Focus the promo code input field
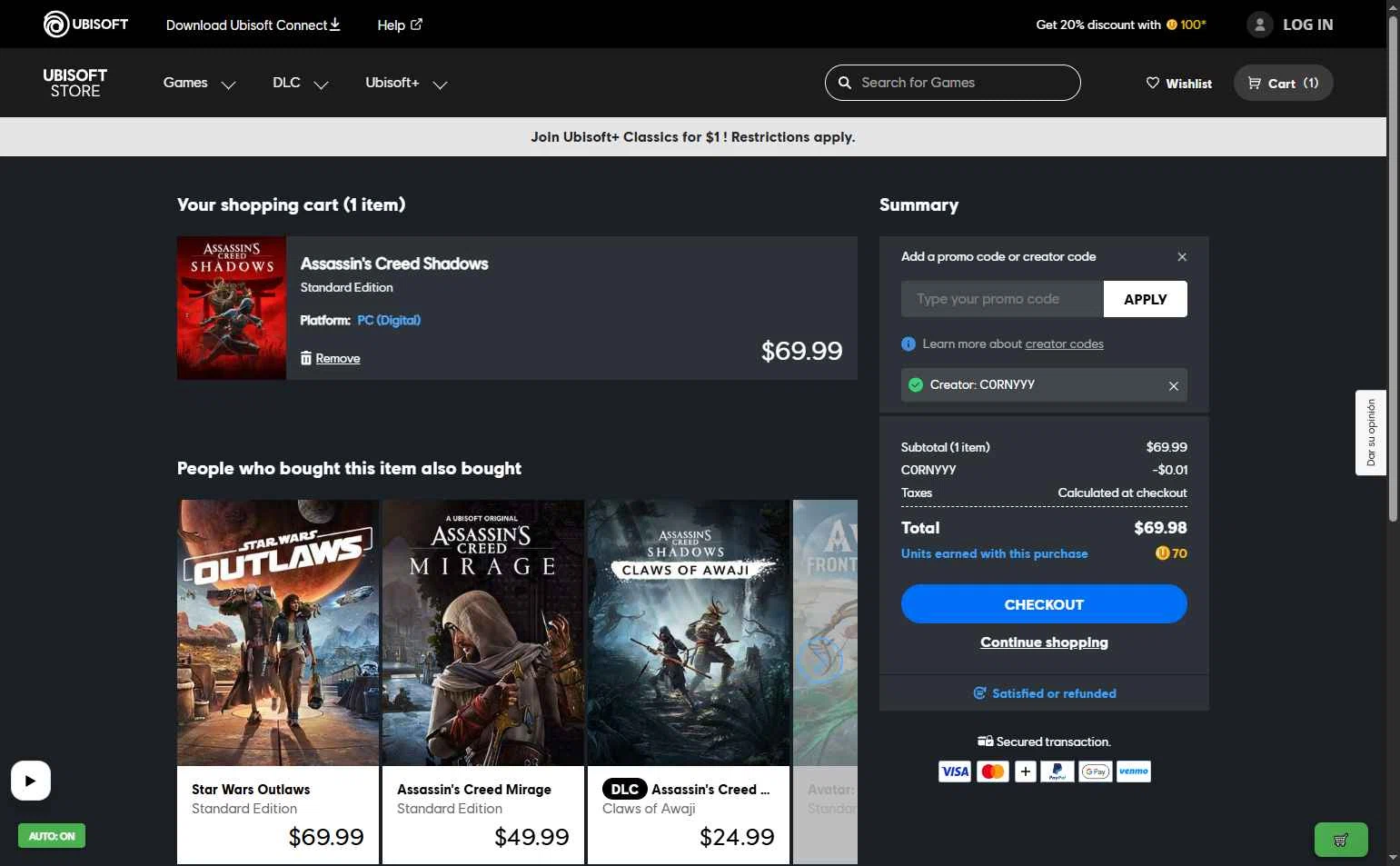Viewport: 1400px width, 866px height. pos(1002,299)
